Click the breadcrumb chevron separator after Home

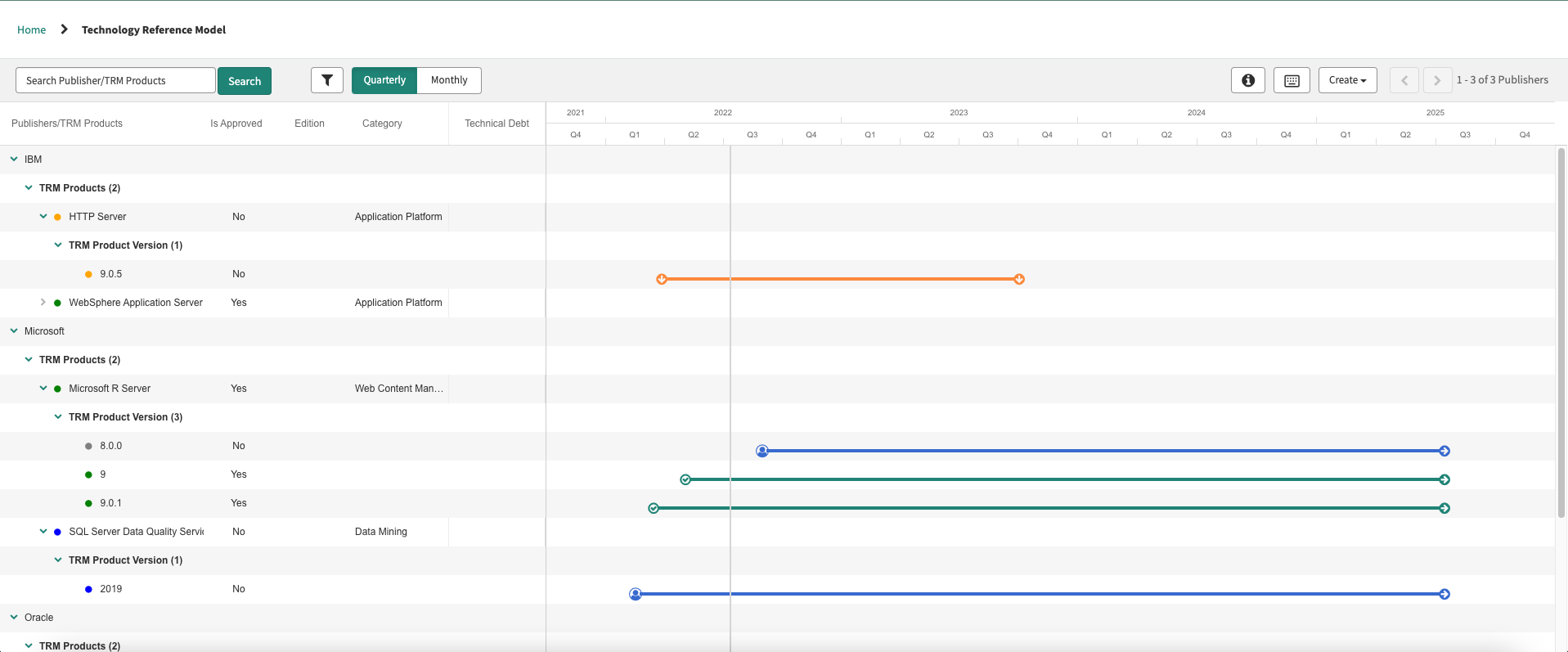64,29
